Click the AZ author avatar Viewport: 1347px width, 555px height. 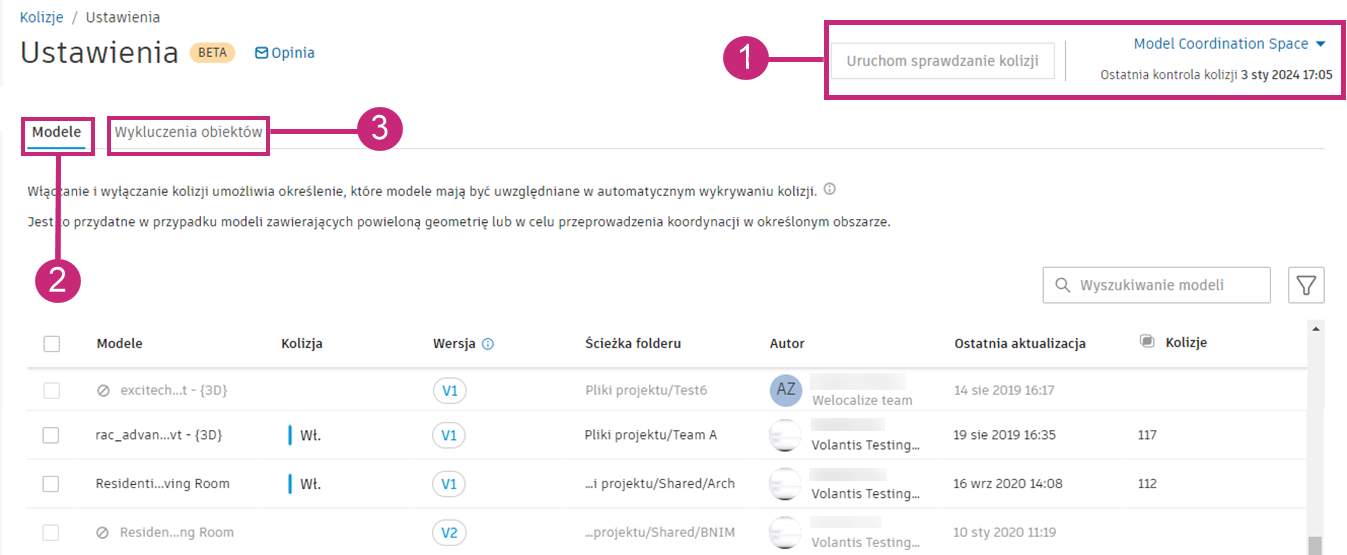coord(786,390)
